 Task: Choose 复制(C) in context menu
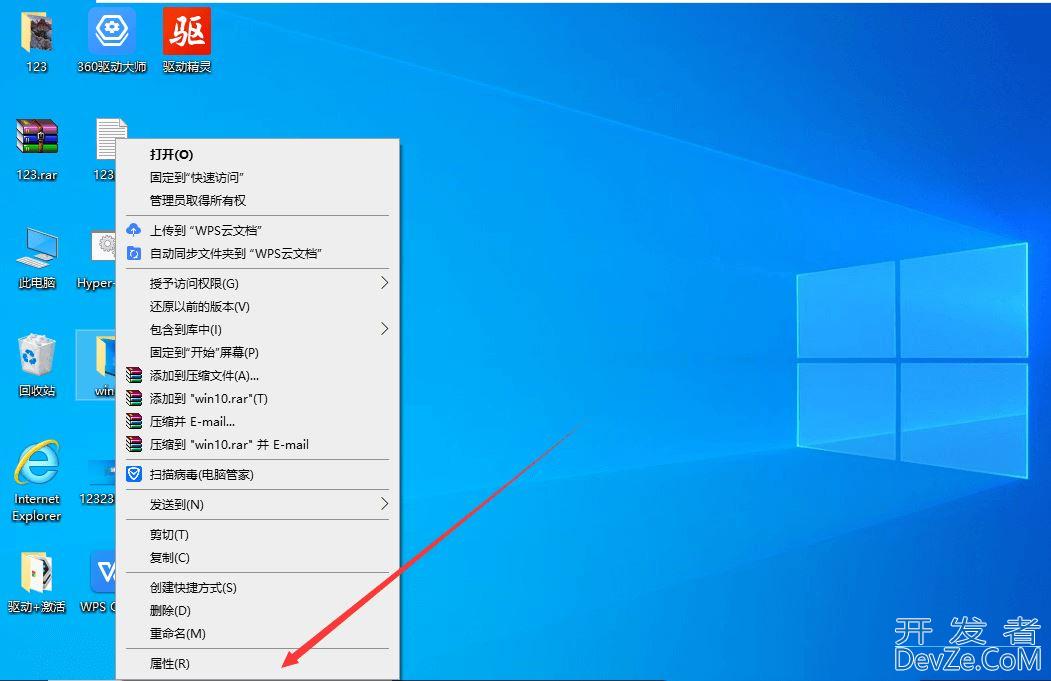(x=257, y=557)
